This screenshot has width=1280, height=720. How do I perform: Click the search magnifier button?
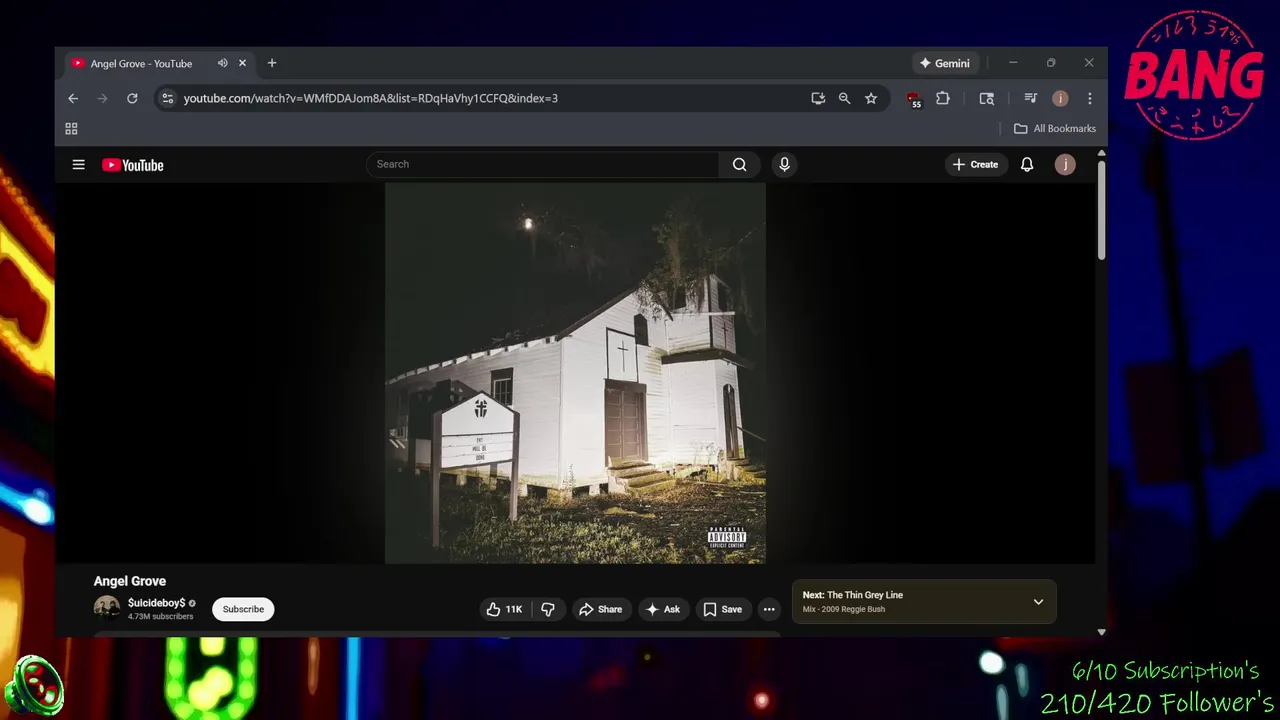739,165
